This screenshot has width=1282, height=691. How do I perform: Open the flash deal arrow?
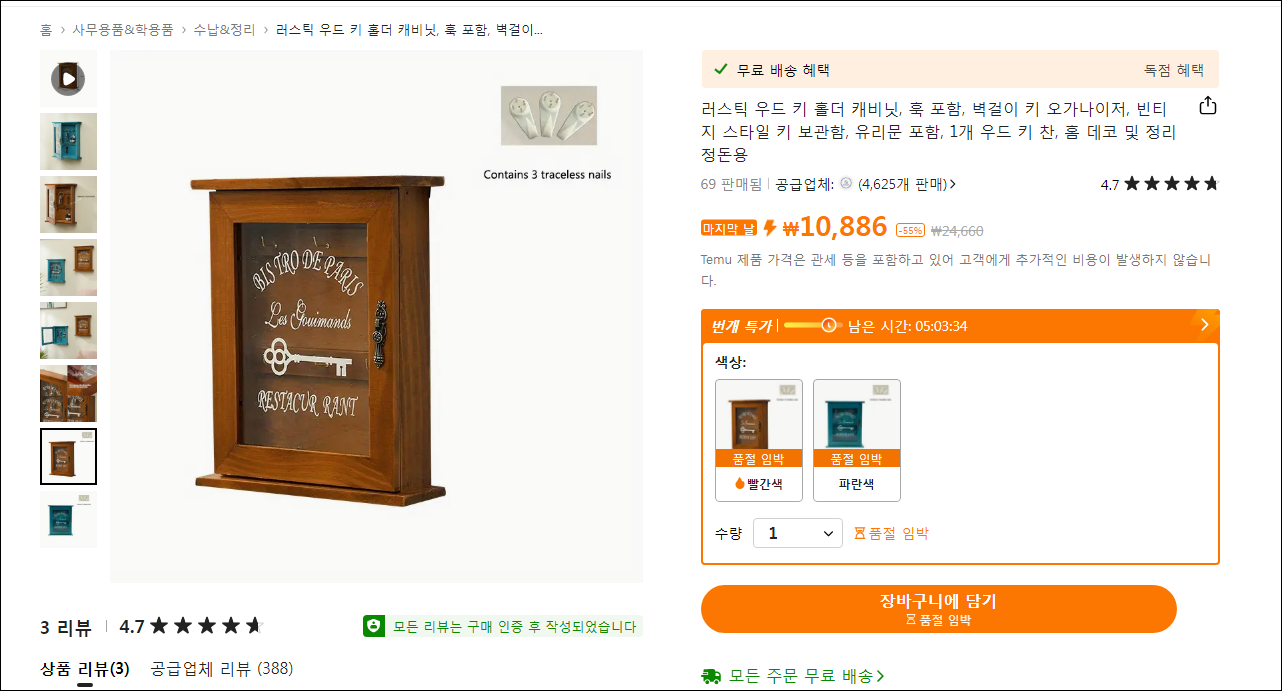click(1204, 325)
